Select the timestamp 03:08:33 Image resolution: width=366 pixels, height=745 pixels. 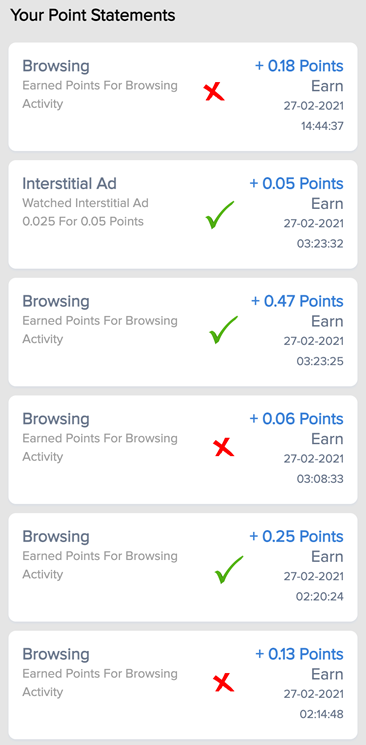pyautogui.click(x=320, y=479)
